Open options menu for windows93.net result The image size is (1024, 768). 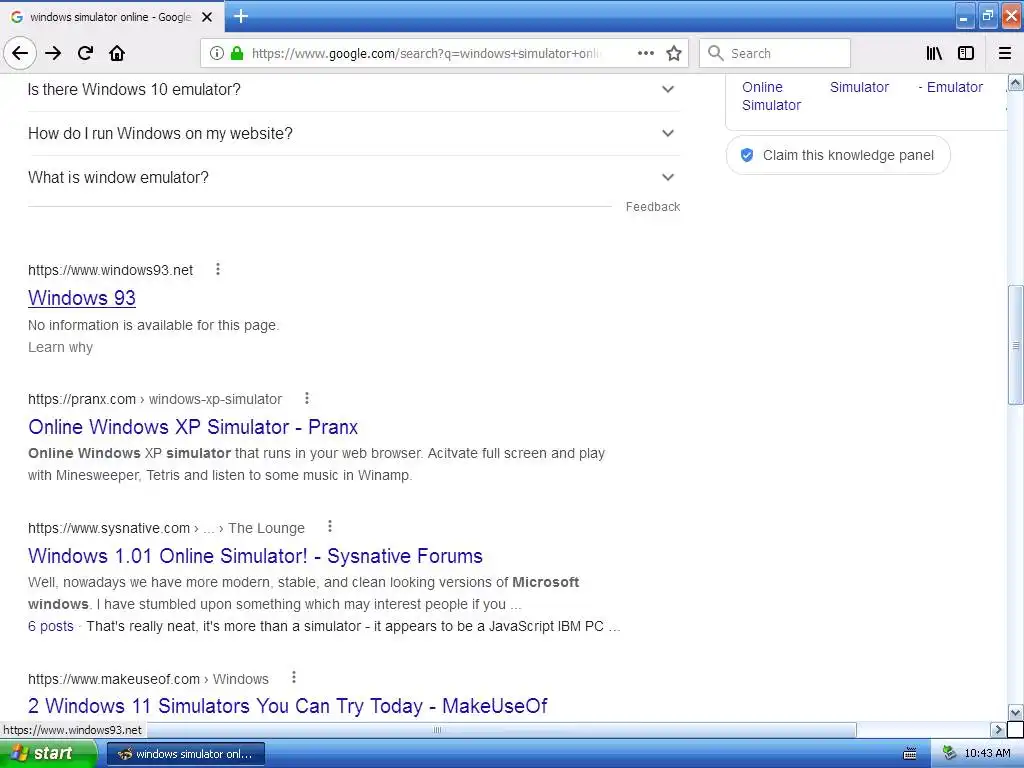click(218, 269)
